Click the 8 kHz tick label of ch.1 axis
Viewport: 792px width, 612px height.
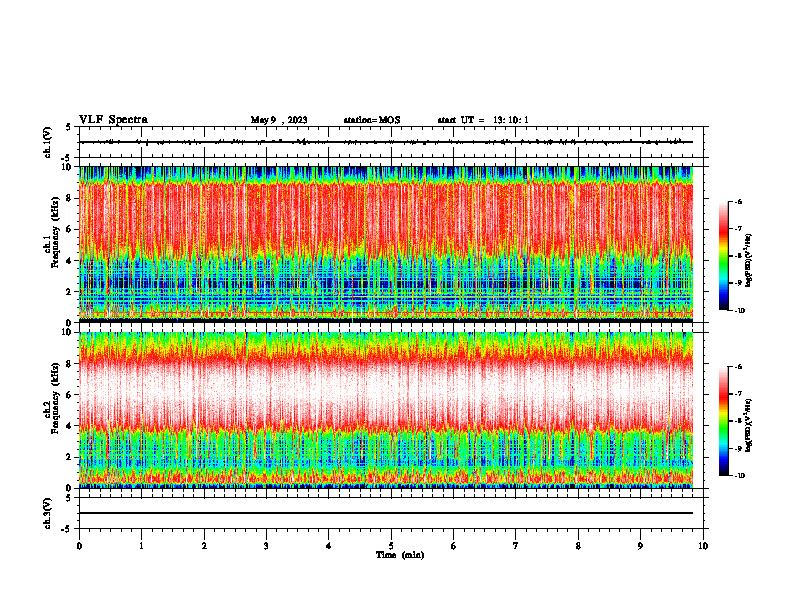70,198
